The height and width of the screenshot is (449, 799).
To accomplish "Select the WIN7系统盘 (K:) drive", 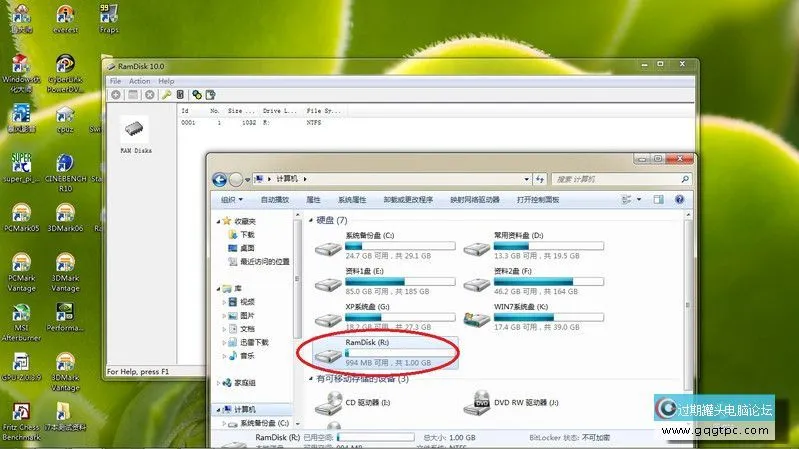I will click(x=534, y=317).
